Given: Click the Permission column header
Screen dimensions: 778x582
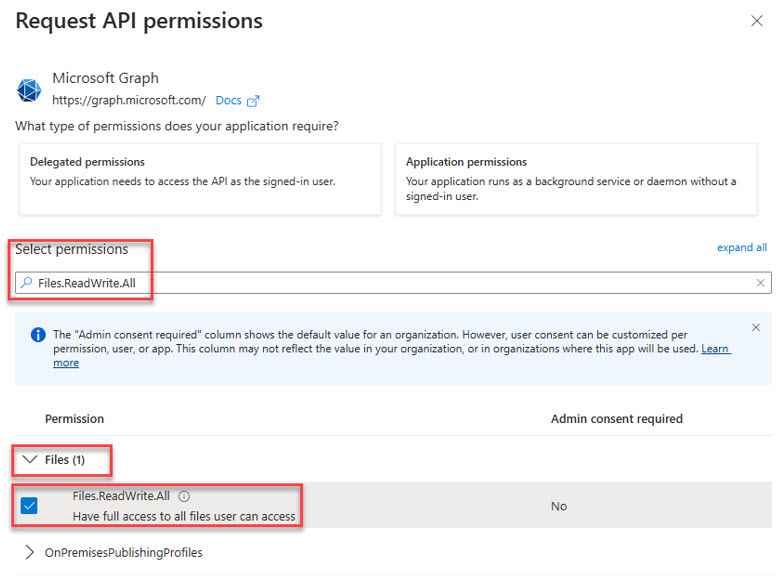Looking at the screenshot, I should [x=74, y=419].
